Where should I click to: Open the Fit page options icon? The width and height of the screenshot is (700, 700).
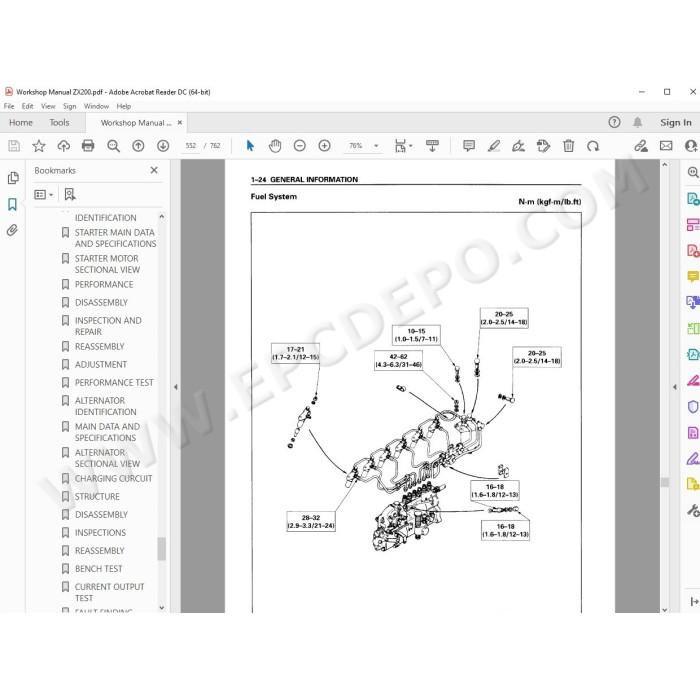point(400,146)
